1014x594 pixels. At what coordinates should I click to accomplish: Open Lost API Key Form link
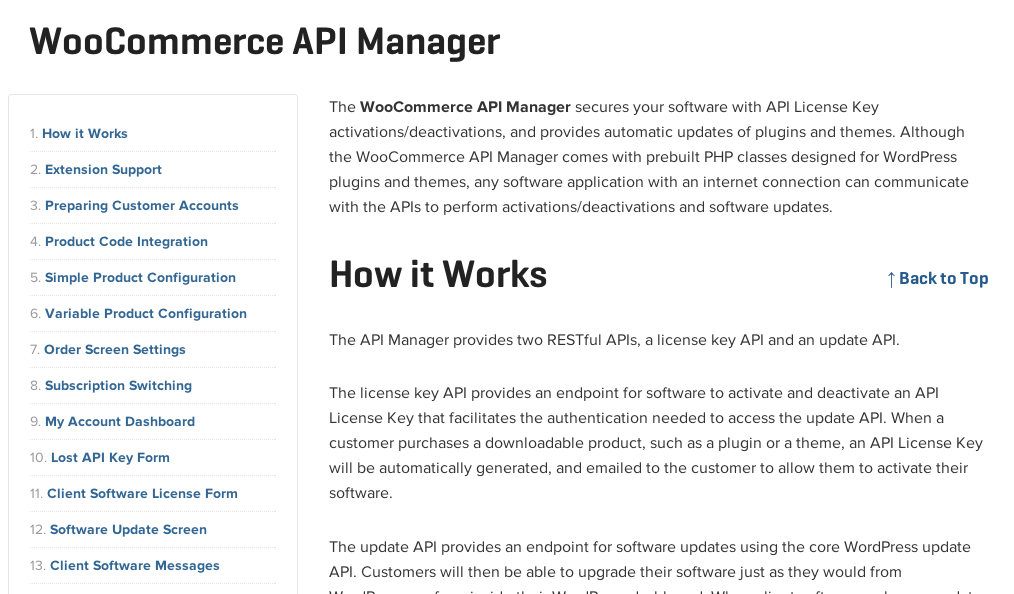point(110,458)
